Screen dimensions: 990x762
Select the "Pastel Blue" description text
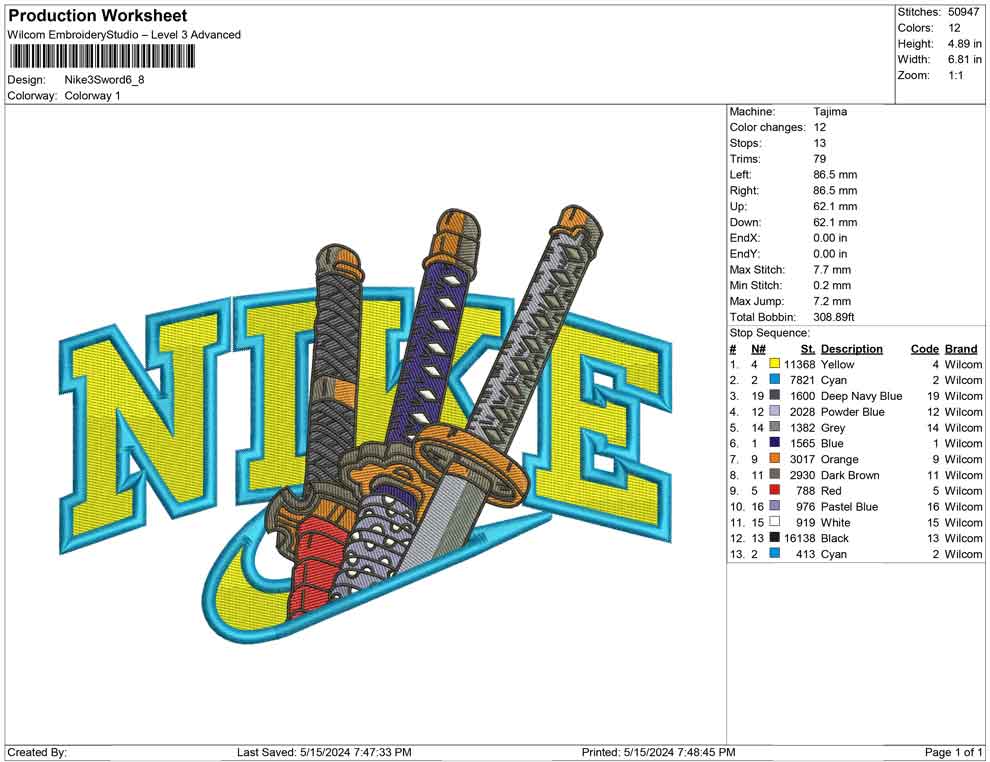[849, 506]
